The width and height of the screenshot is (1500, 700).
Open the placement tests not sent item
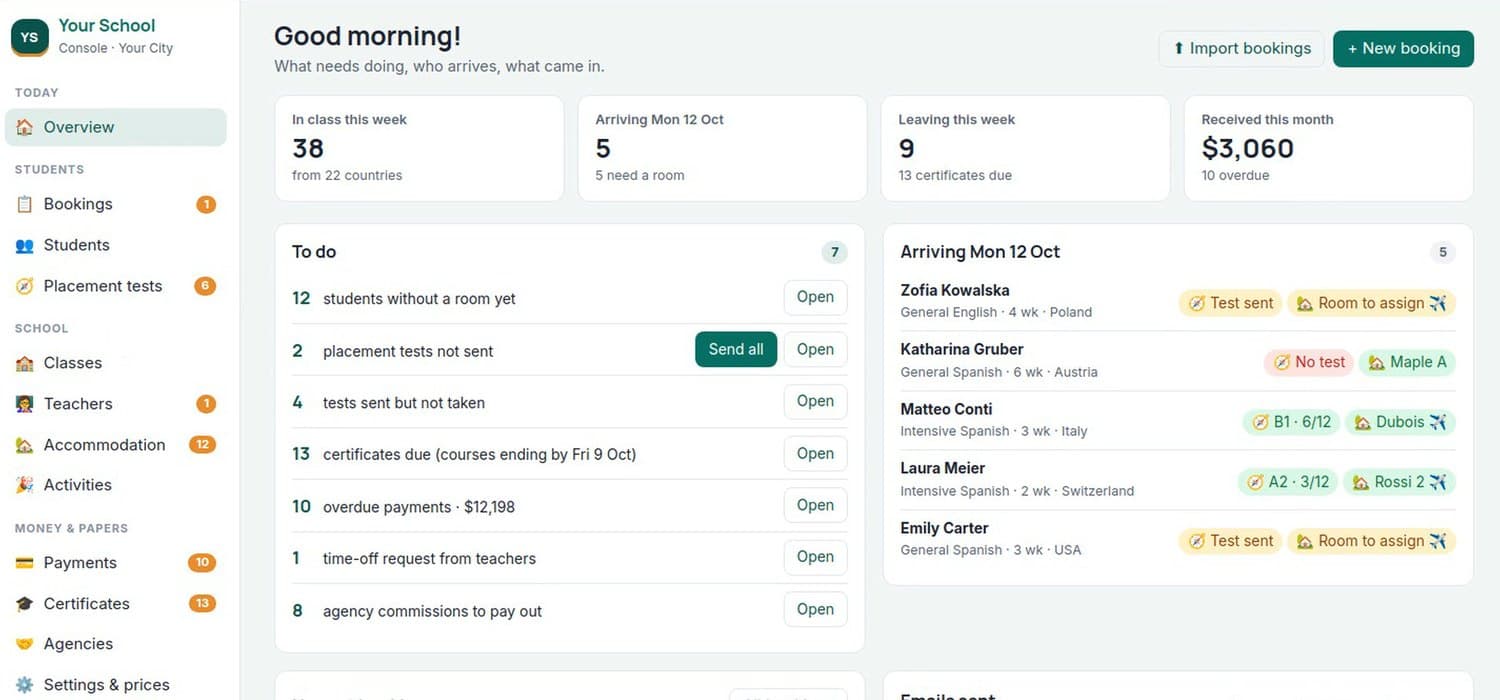click(815, 350)
